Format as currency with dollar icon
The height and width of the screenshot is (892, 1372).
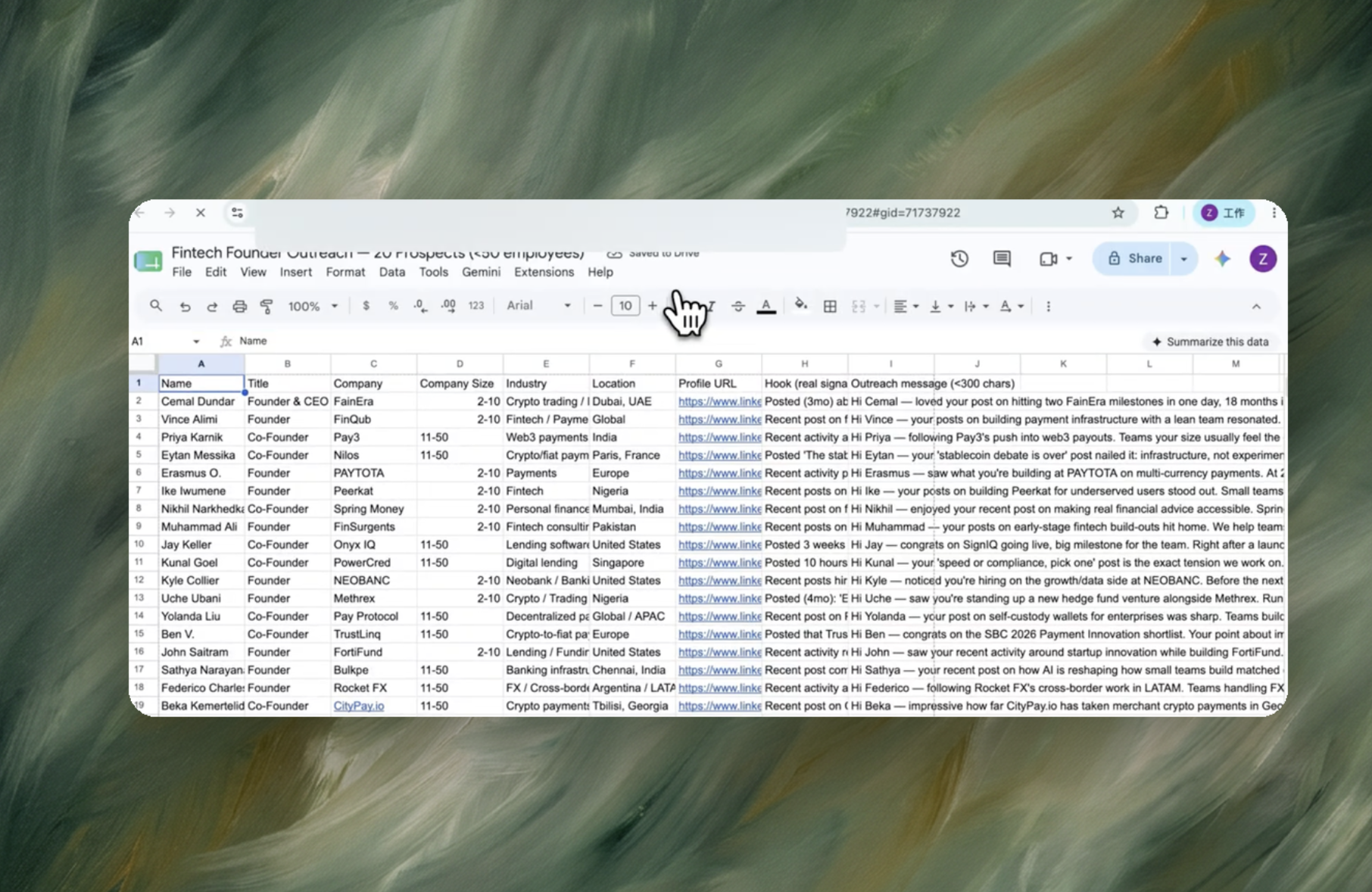366,306
